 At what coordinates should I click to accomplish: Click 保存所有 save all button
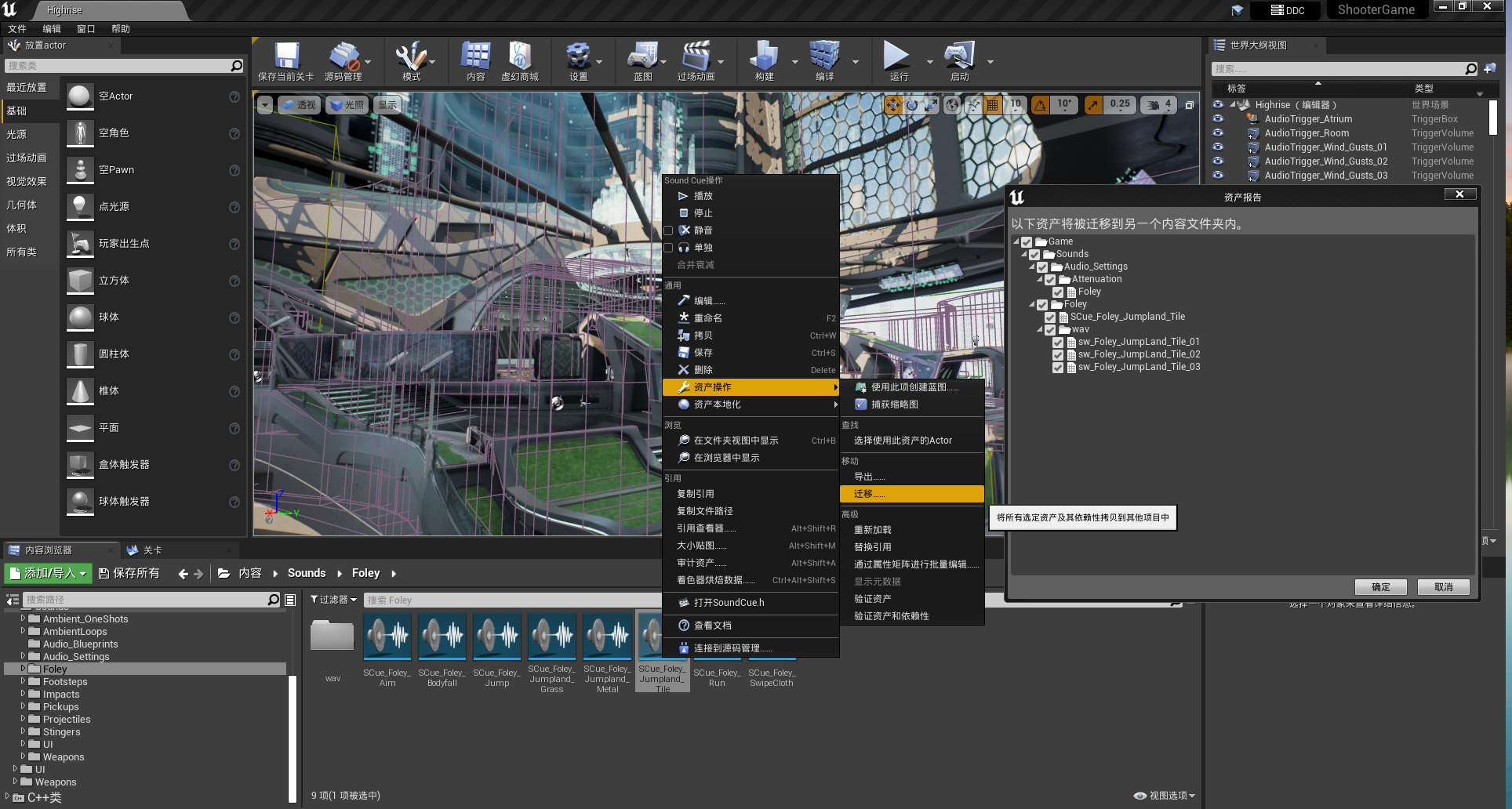(x=129, y=574)
